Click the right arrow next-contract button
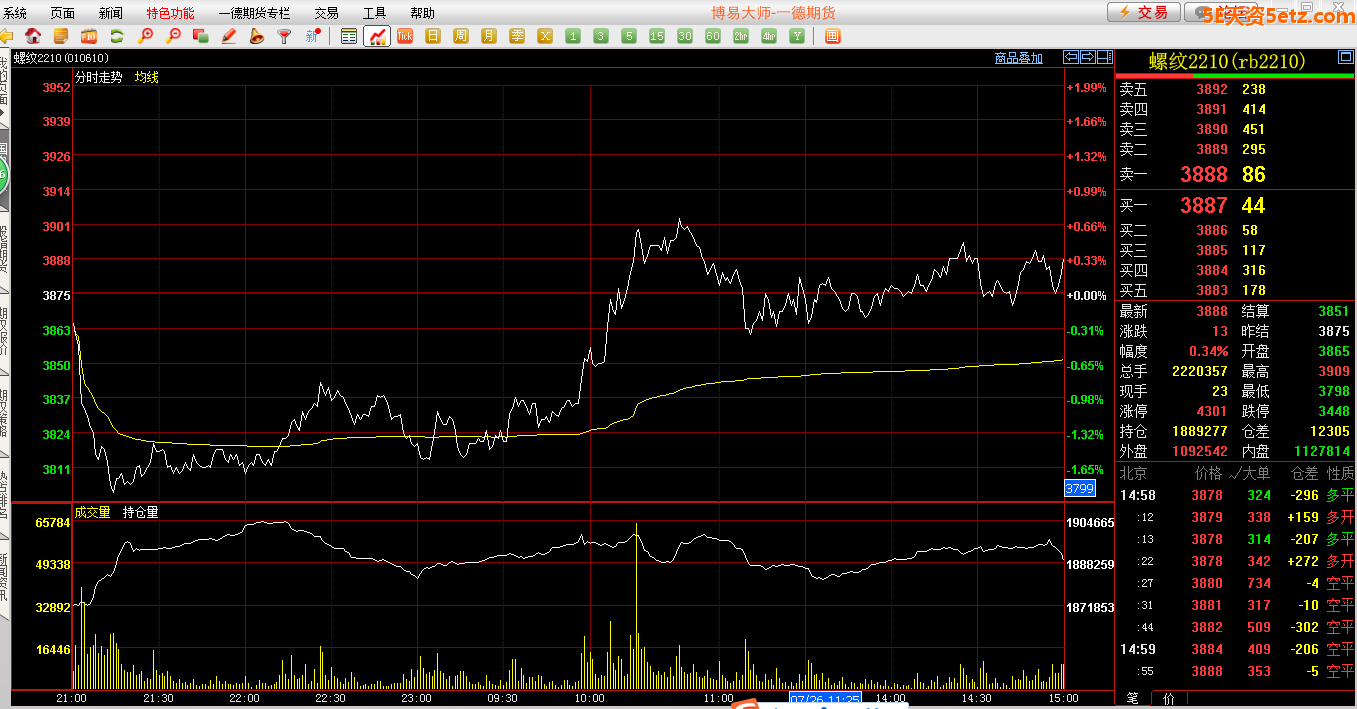 pos(1088,57)
